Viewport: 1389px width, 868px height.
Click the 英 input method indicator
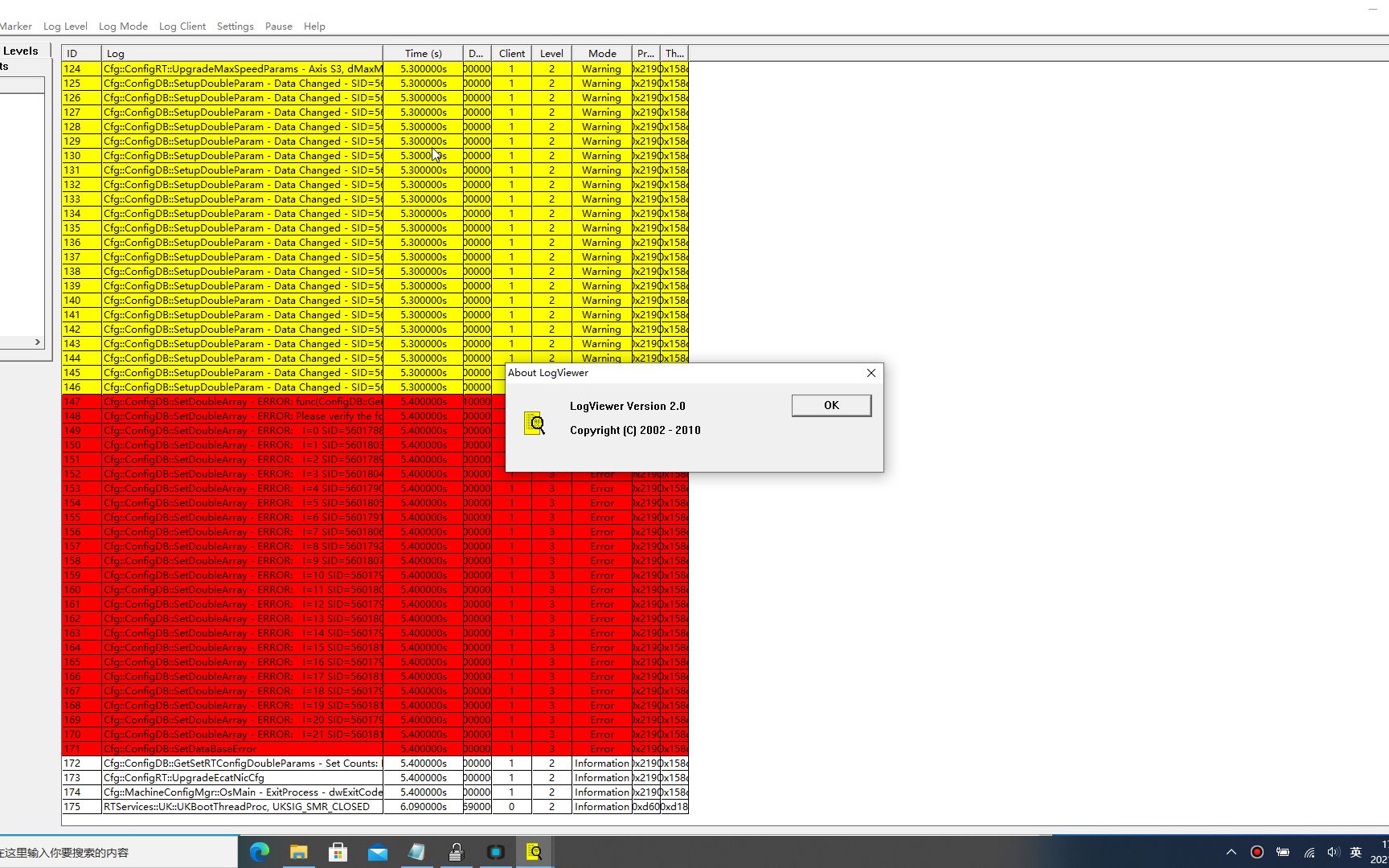click(1356, 852)
